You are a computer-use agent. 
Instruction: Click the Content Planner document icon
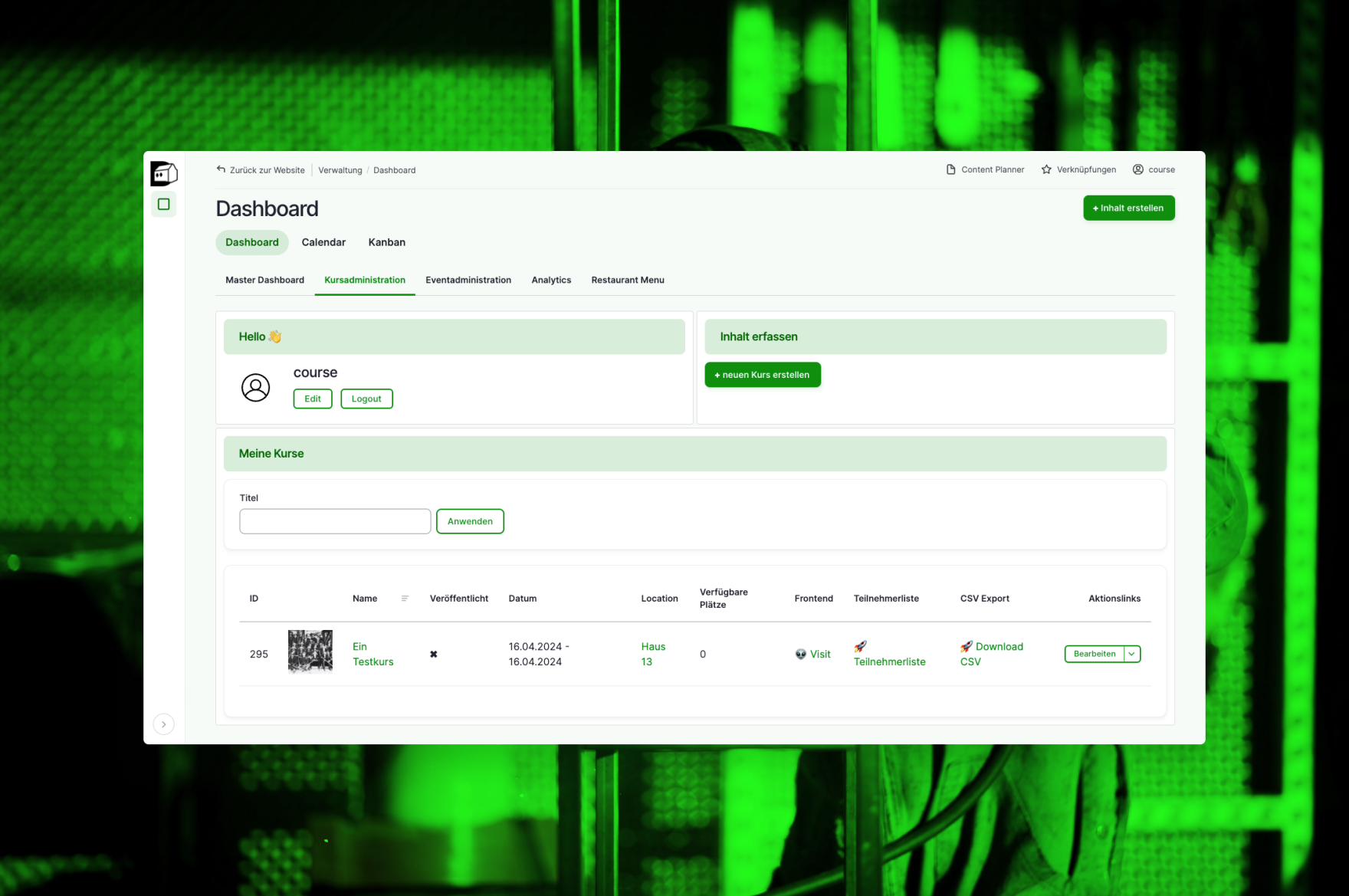tap(950, 169)
